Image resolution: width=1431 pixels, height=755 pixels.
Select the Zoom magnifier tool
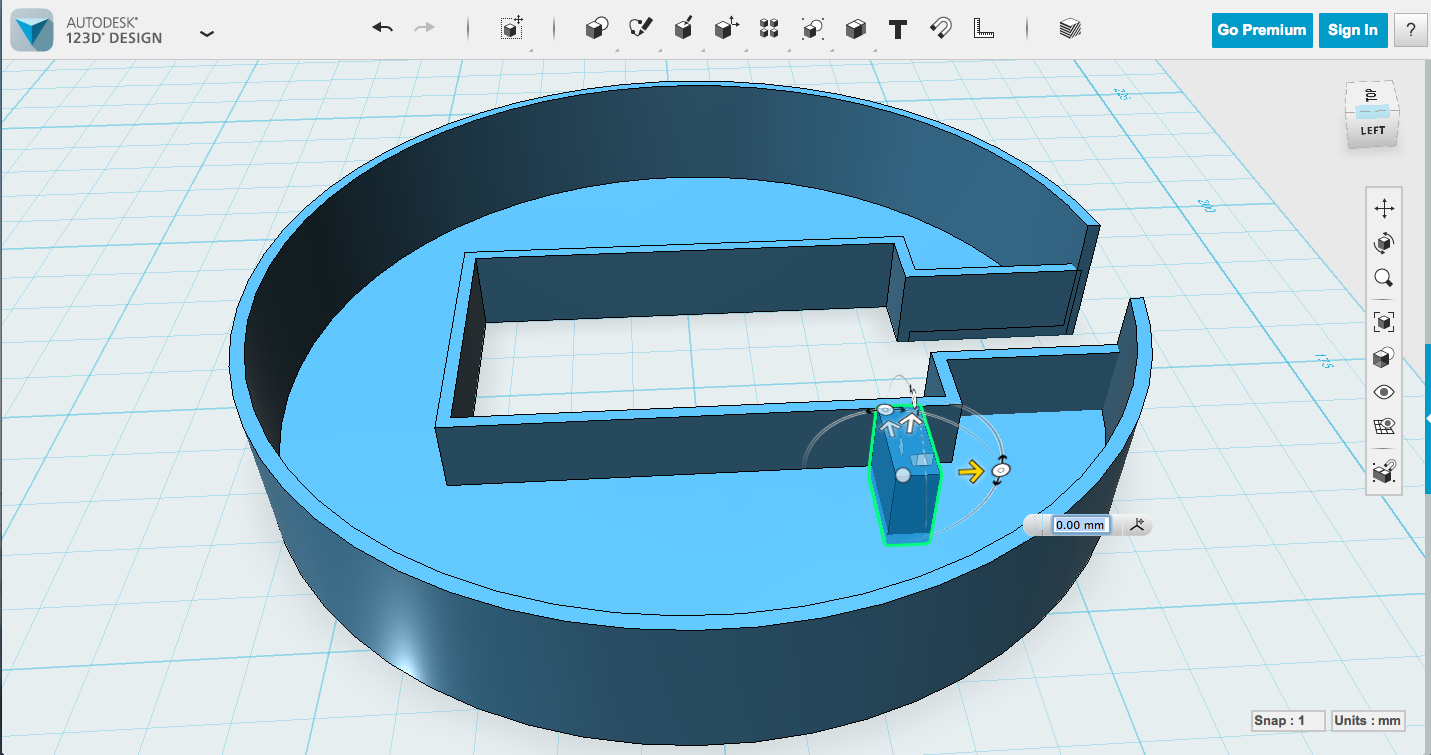click(1384, 279)
